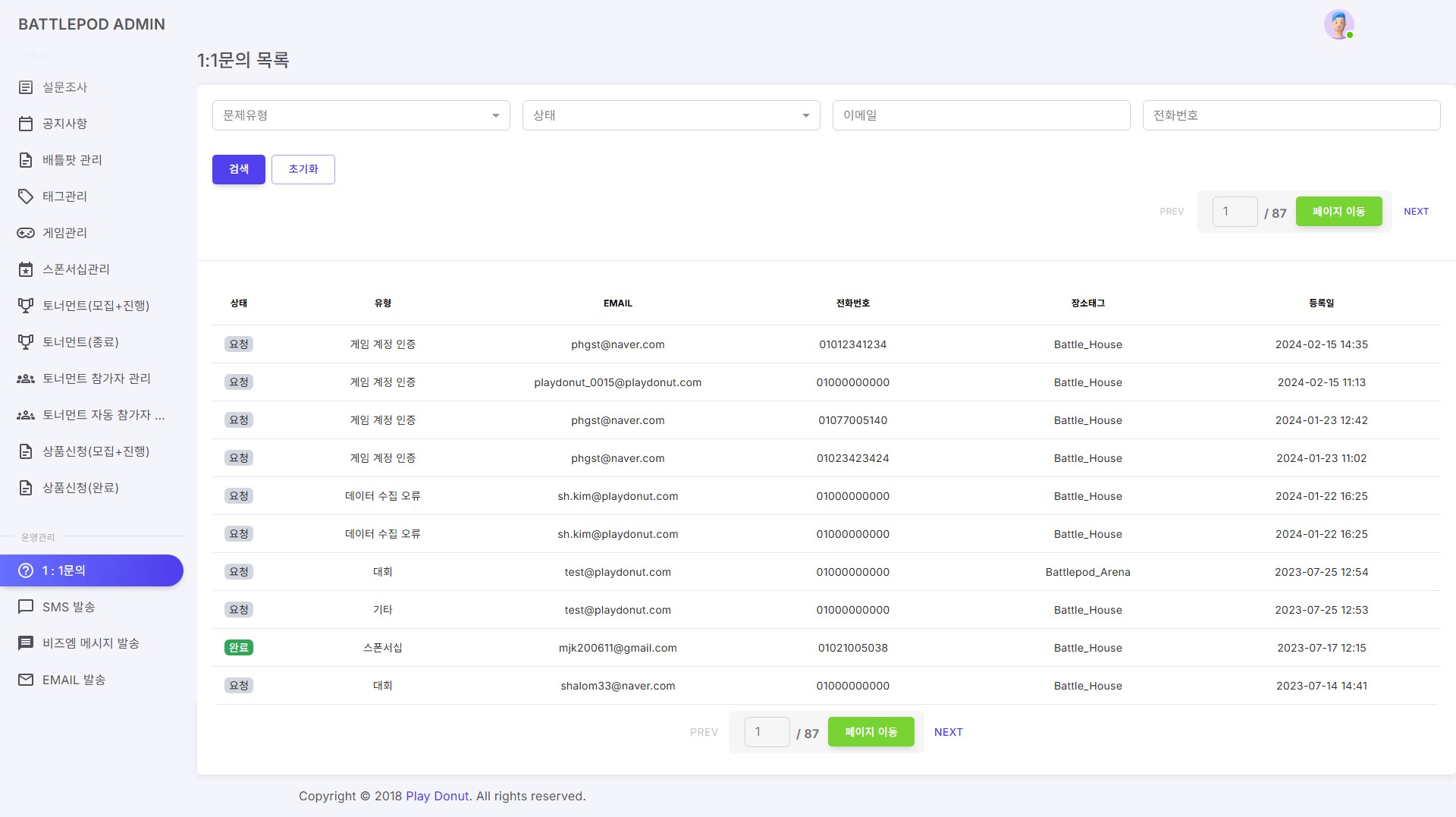Click the top green 페이지 이동 button
The width and height of the screenshot is (1456, 817).
(1338, 212)
